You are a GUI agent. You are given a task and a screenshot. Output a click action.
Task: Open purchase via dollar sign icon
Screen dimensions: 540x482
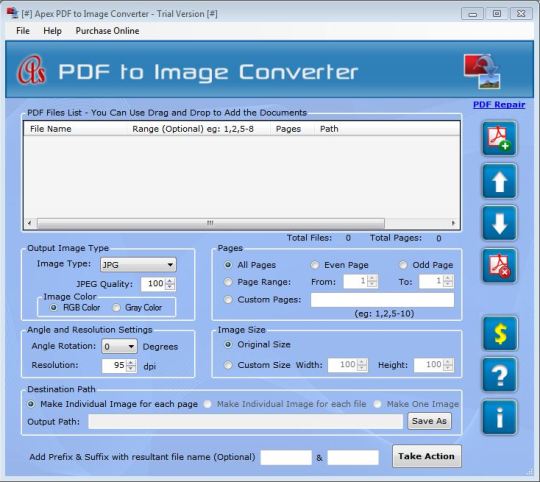(500, 333)
